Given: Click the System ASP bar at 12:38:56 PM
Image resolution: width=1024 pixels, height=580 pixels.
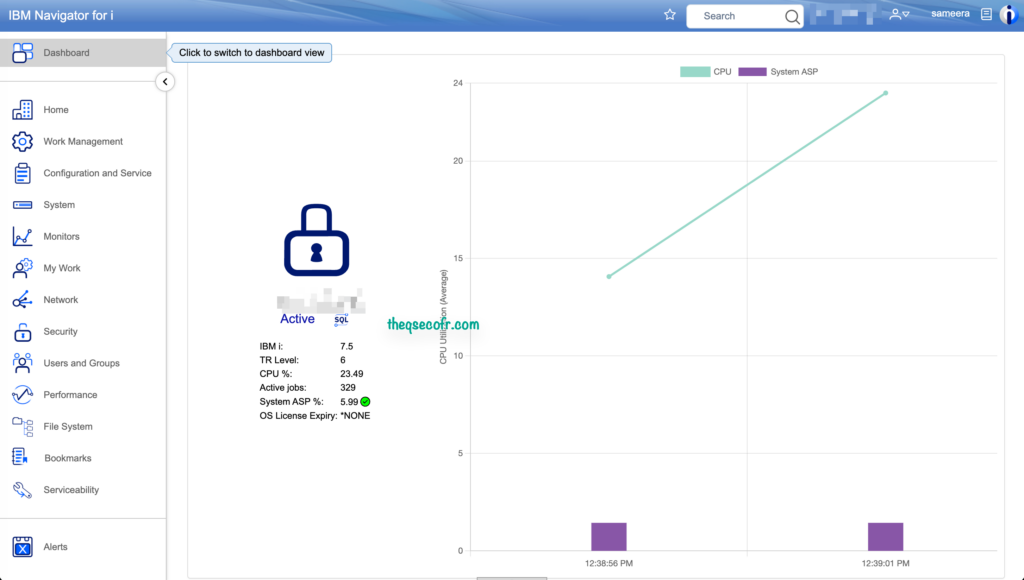Looking at the screenshot, I should coord(609,537).
